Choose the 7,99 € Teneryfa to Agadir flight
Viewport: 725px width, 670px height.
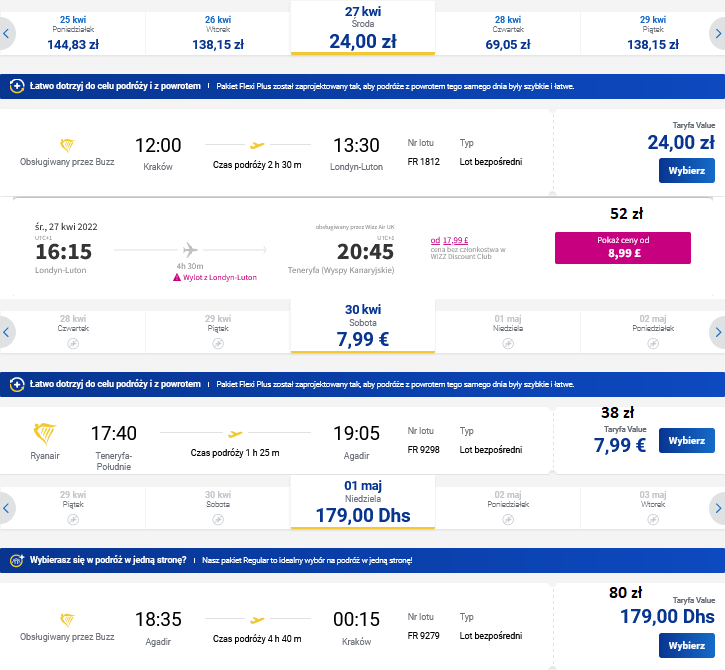click(x=687, y=441)
